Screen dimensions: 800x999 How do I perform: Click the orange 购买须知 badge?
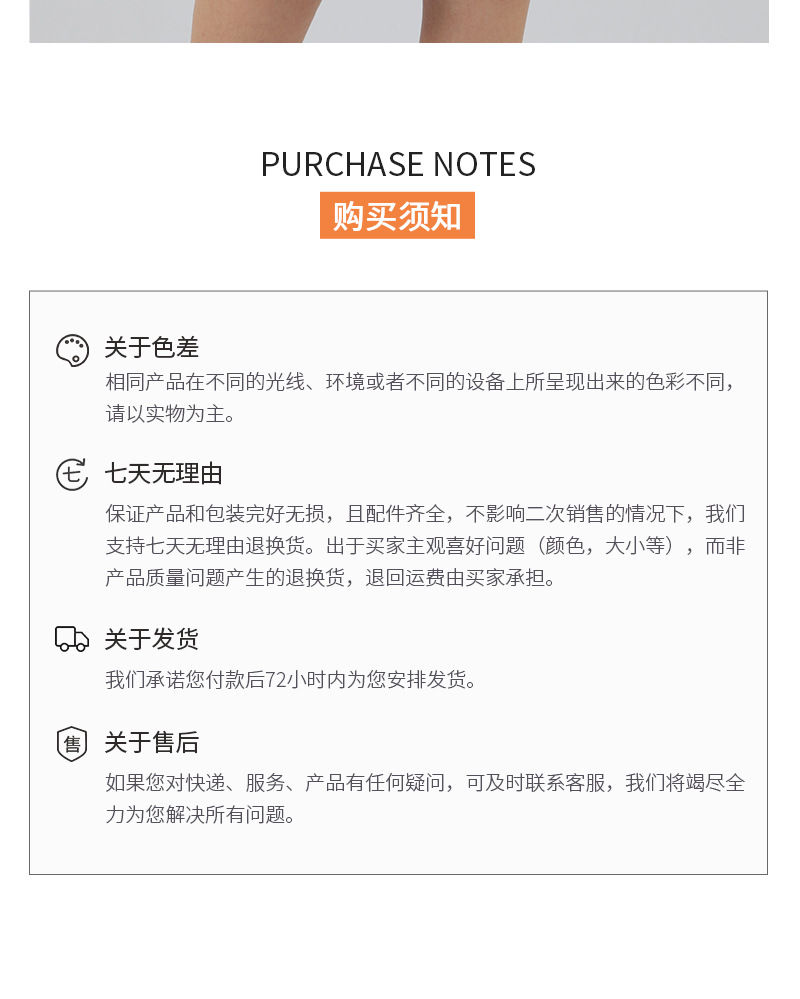(397, 216)
